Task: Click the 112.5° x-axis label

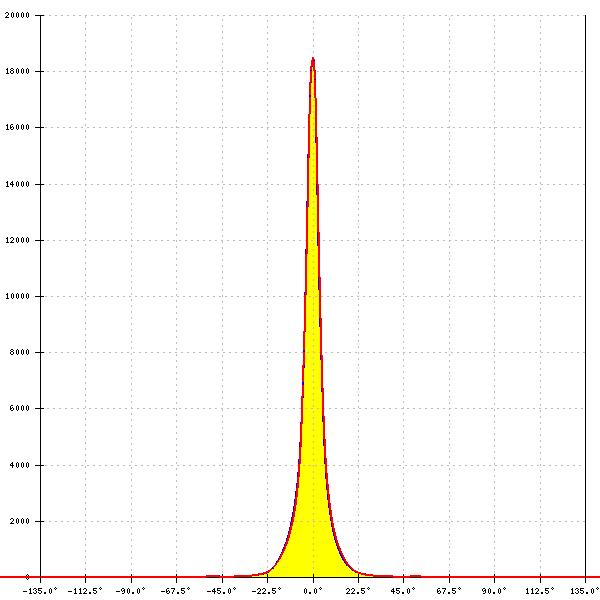Action: tap(540, 591)
